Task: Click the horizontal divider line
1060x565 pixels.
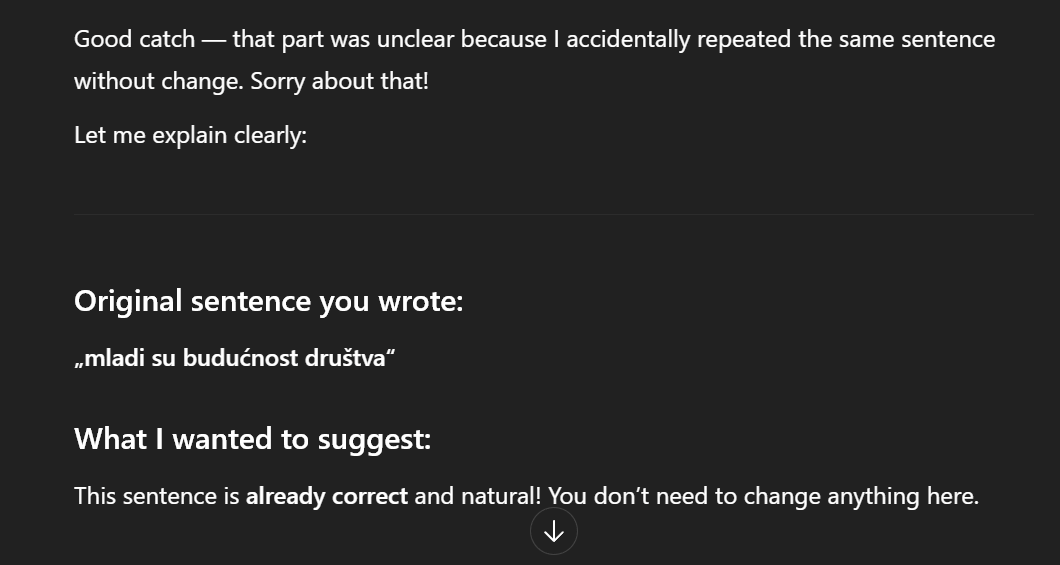Action: point(553,214)
